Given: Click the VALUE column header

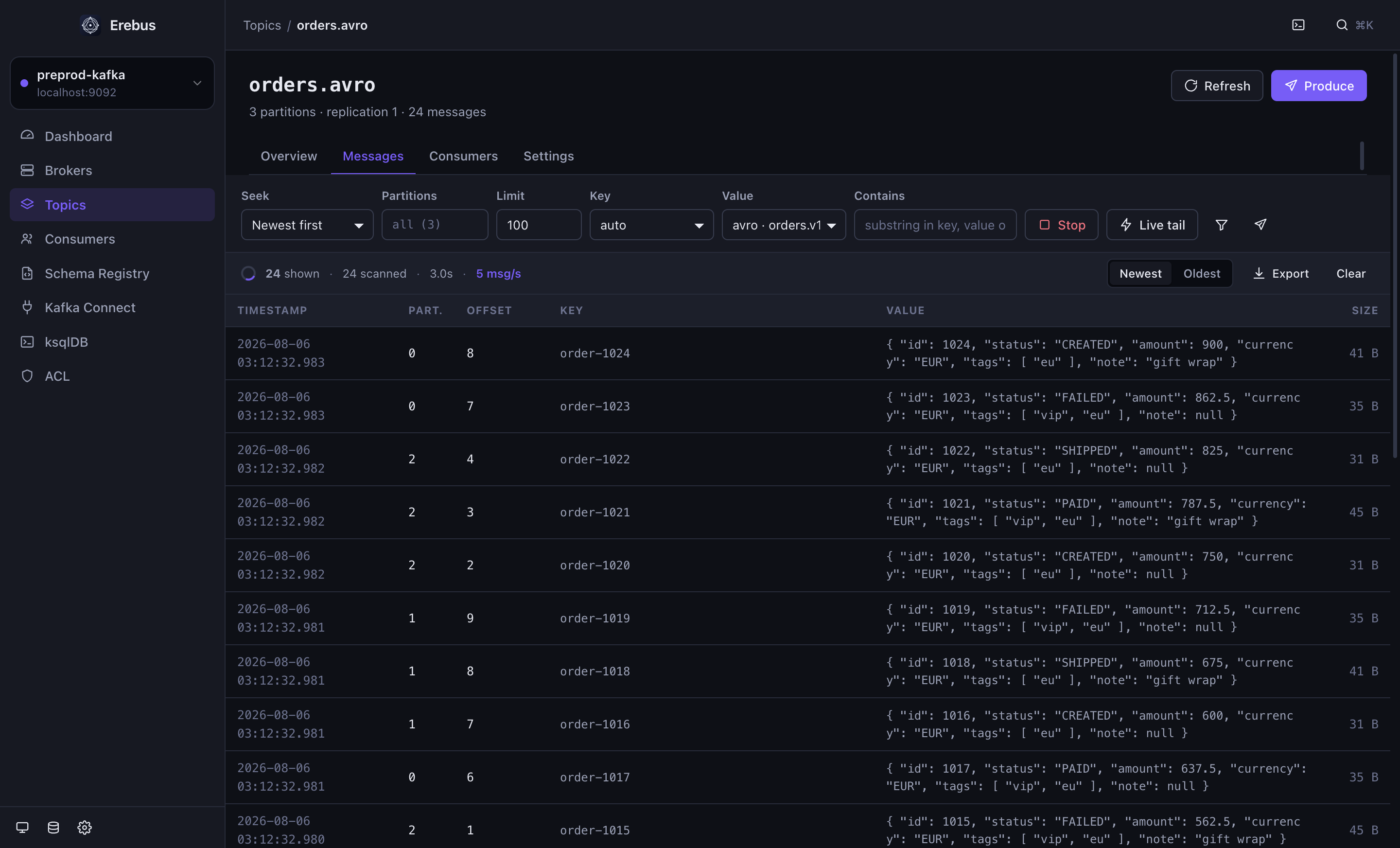Looking at the screenshot, I should [905, 310].
